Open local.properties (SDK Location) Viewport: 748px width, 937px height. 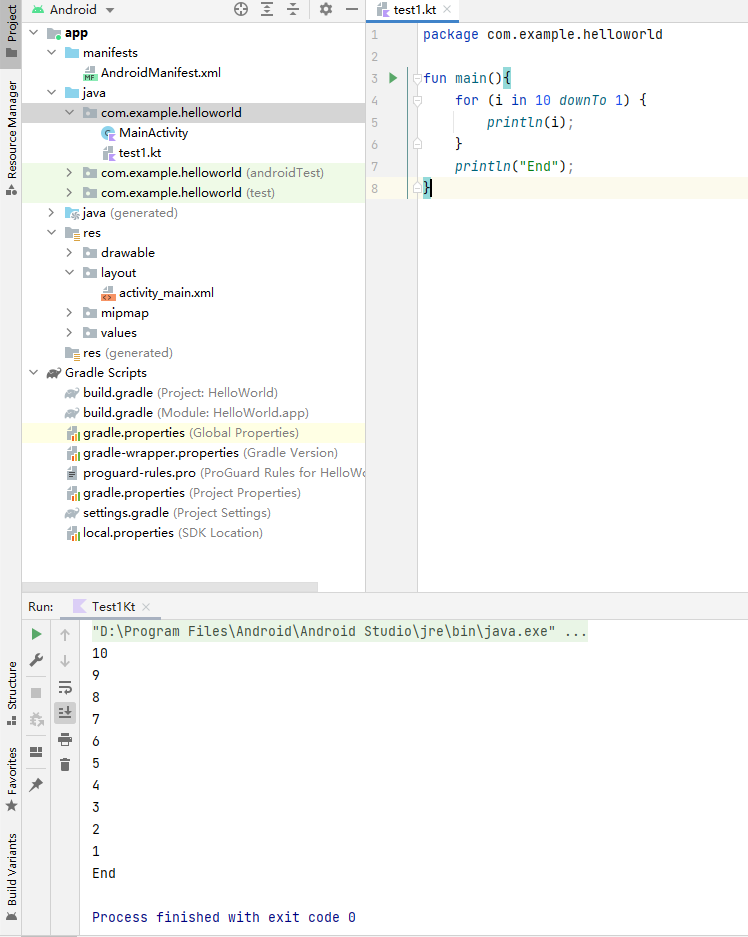pos(164,533)
